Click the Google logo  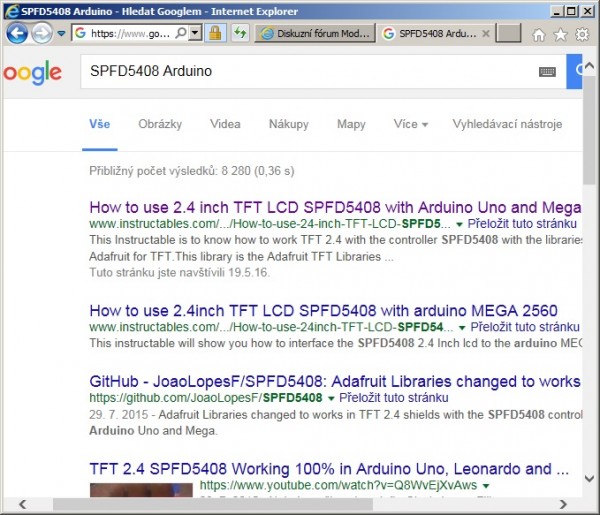[33, 73]
